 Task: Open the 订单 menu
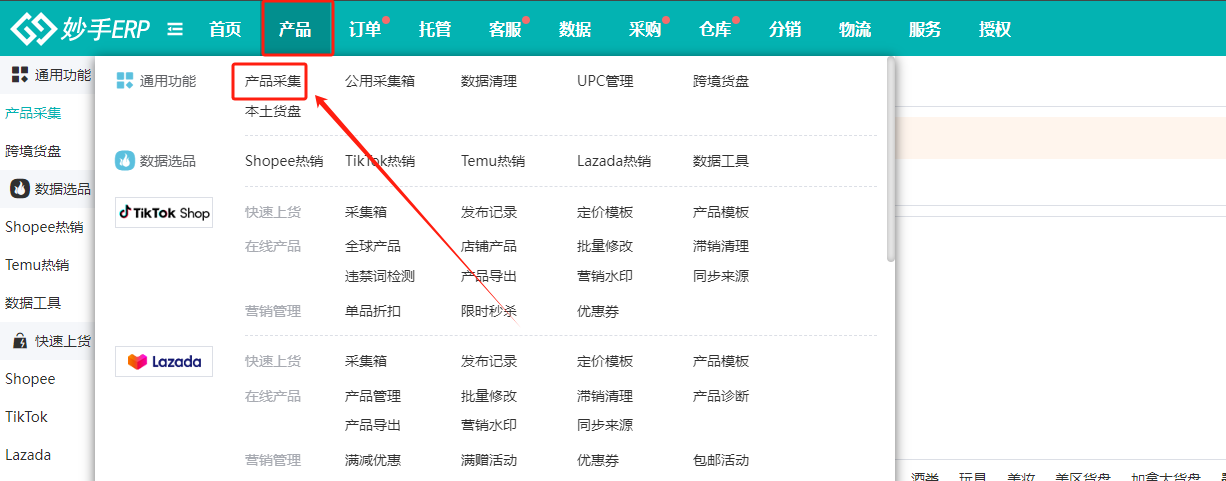pos(365,29)
